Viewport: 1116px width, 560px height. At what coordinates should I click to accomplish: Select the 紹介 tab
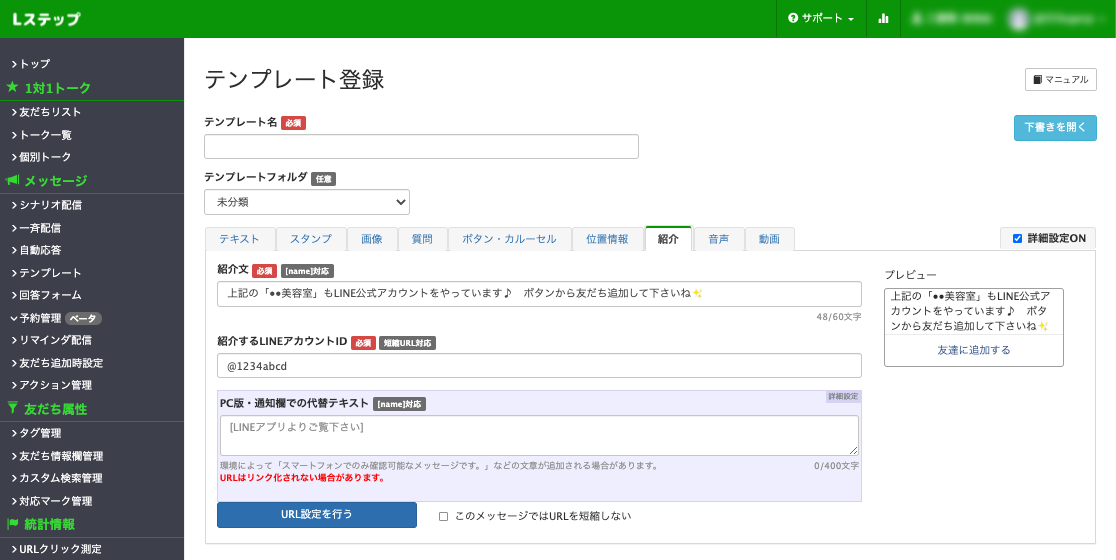click(x=668, y=239)
